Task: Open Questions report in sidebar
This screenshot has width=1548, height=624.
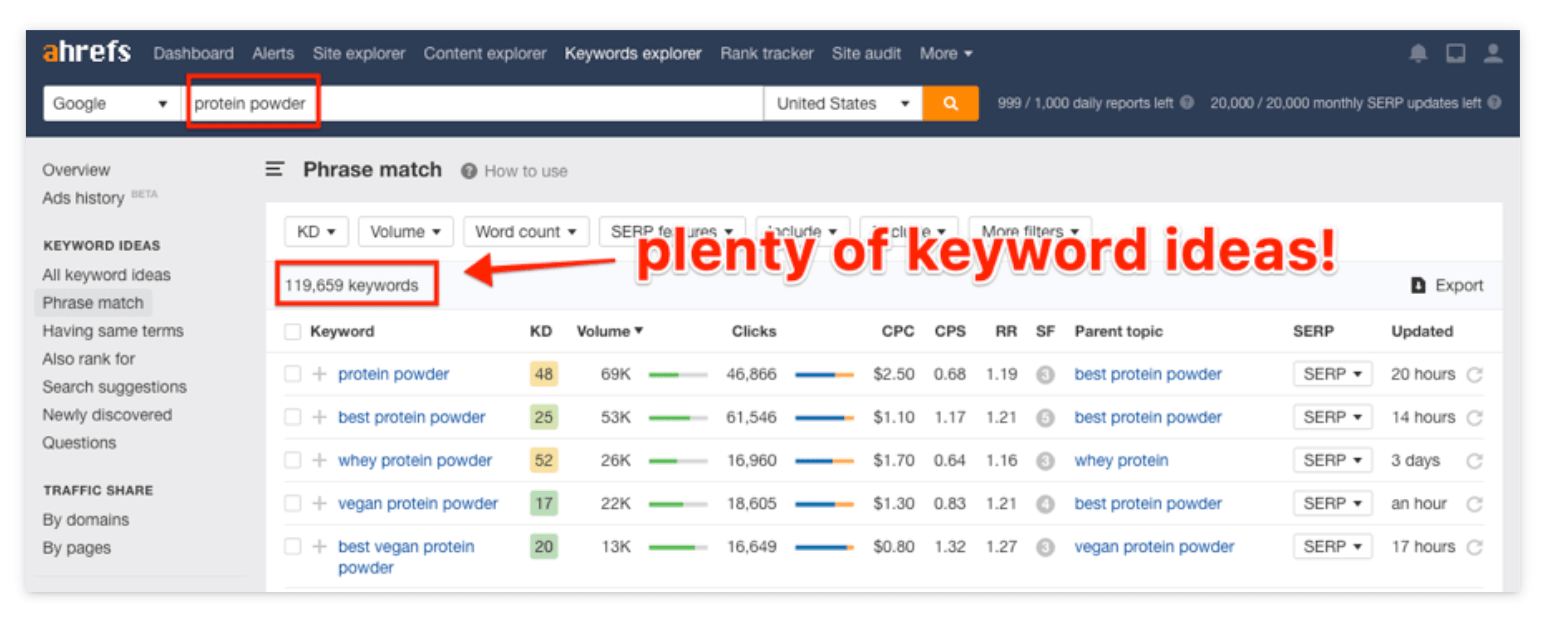Action: pyautogui.click(x=79, y=443)
